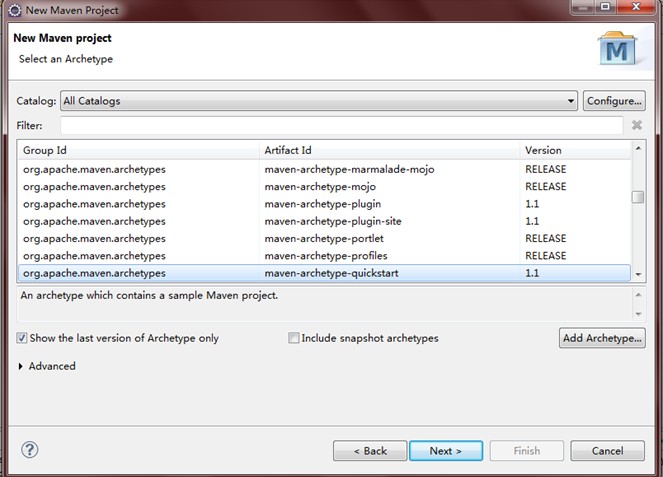
Task: Click the description box scroll up arrow
Action: point(638,295)
